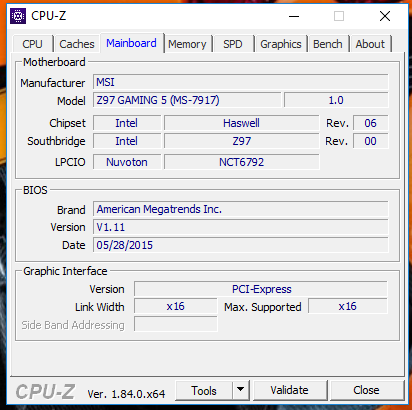Click the Southbridge Z97 value
Screen dimensions: 412x410
(241, 141)
